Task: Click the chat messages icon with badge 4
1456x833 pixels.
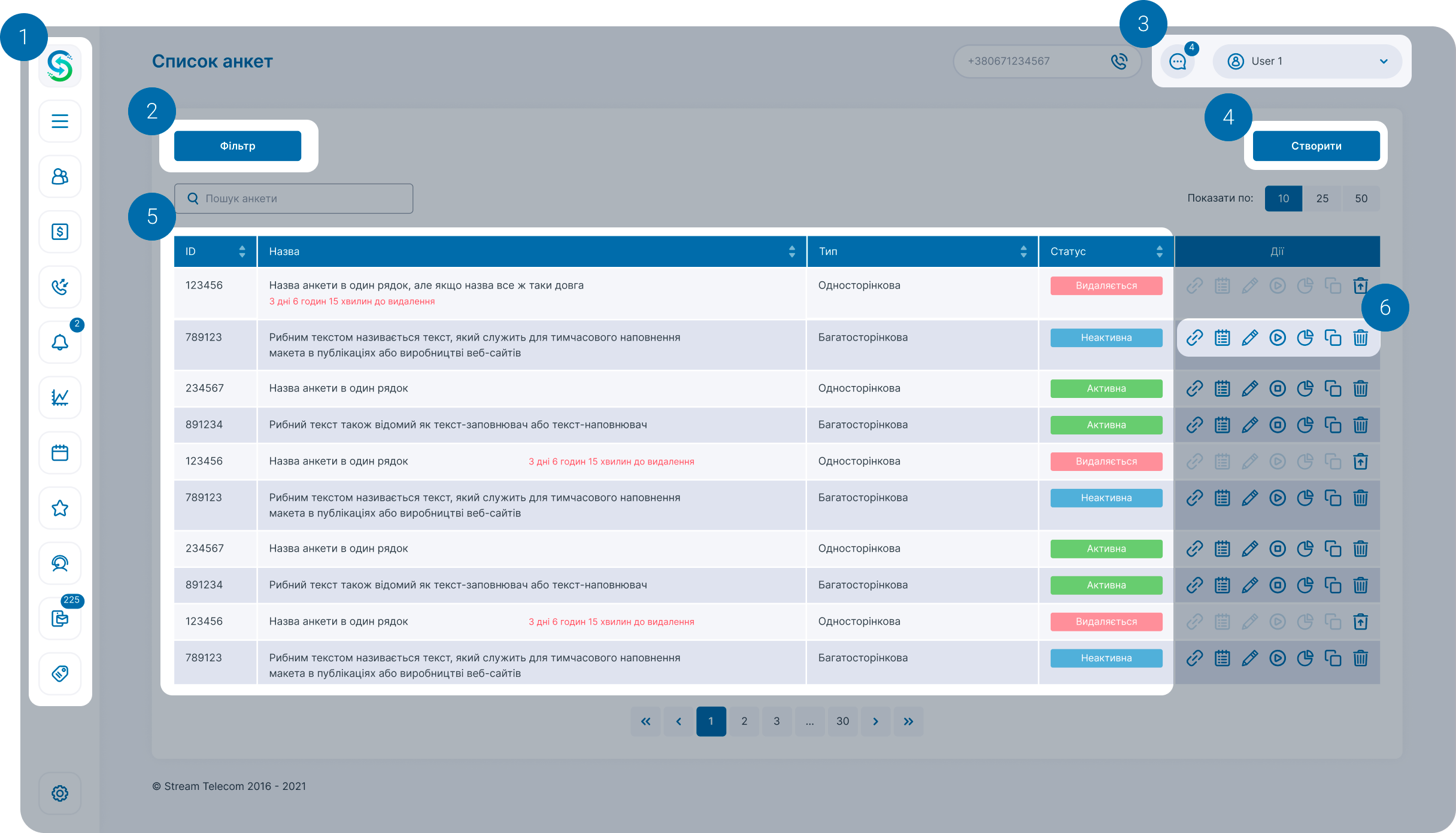Action: click(x=1178, y=62)
